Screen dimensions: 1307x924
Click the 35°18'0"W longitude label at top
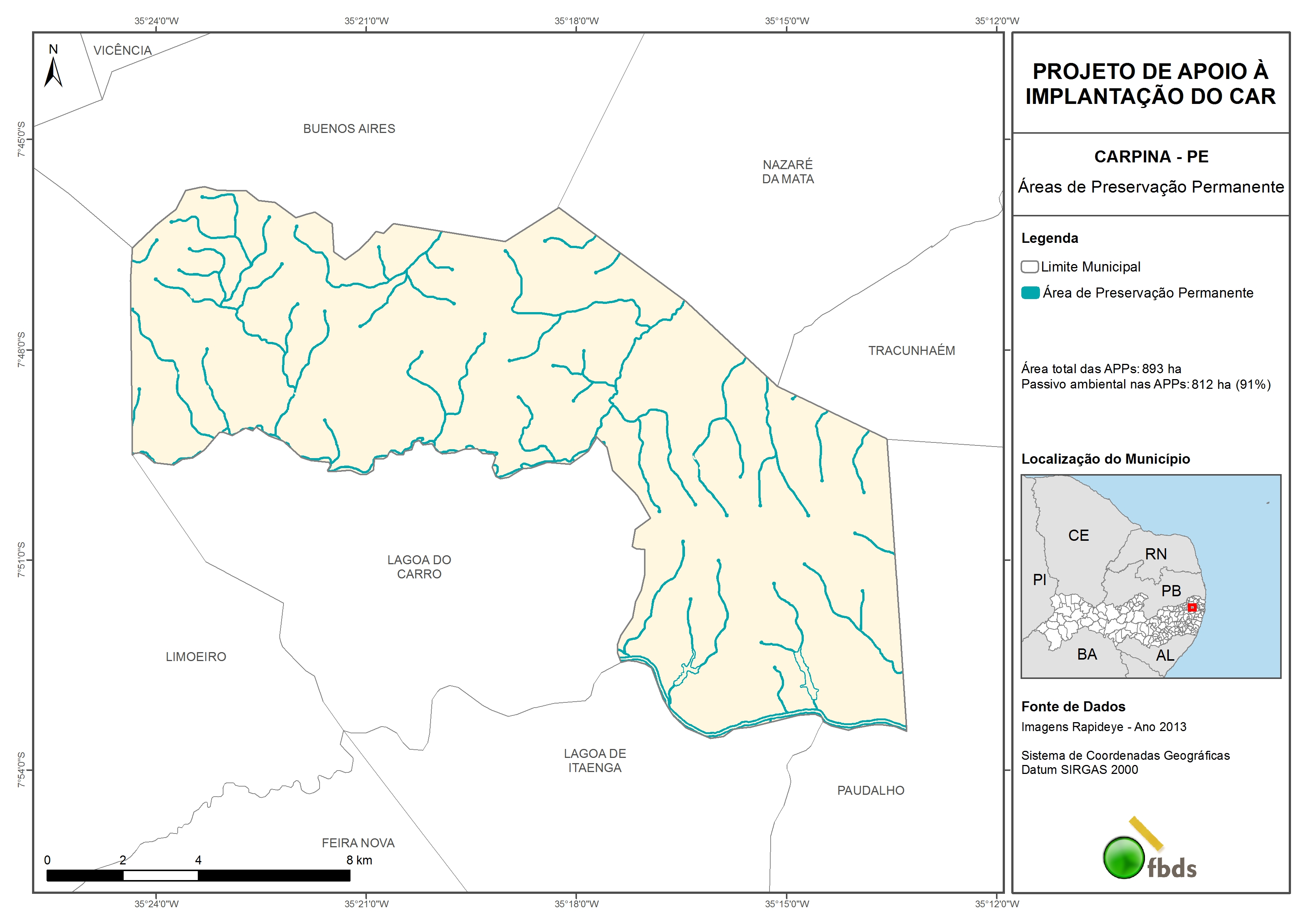point(576,21)
